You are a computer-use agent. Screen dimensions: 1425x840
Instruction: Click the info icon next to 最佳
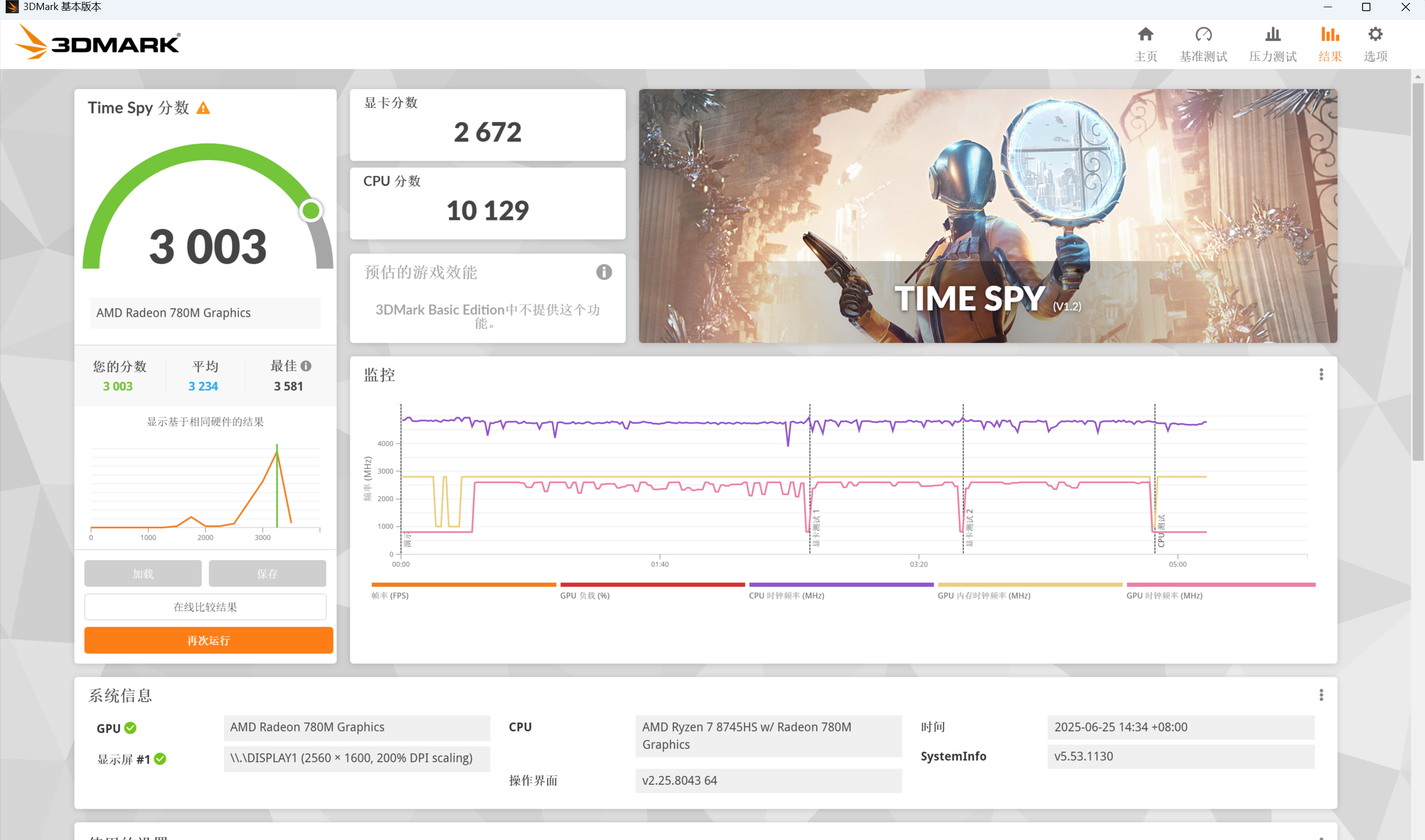coord(306,366)
